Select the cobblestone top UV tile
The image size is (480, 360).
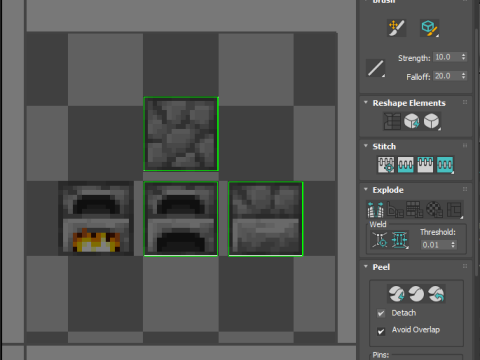pyautogui.click(x=181, y=134)
